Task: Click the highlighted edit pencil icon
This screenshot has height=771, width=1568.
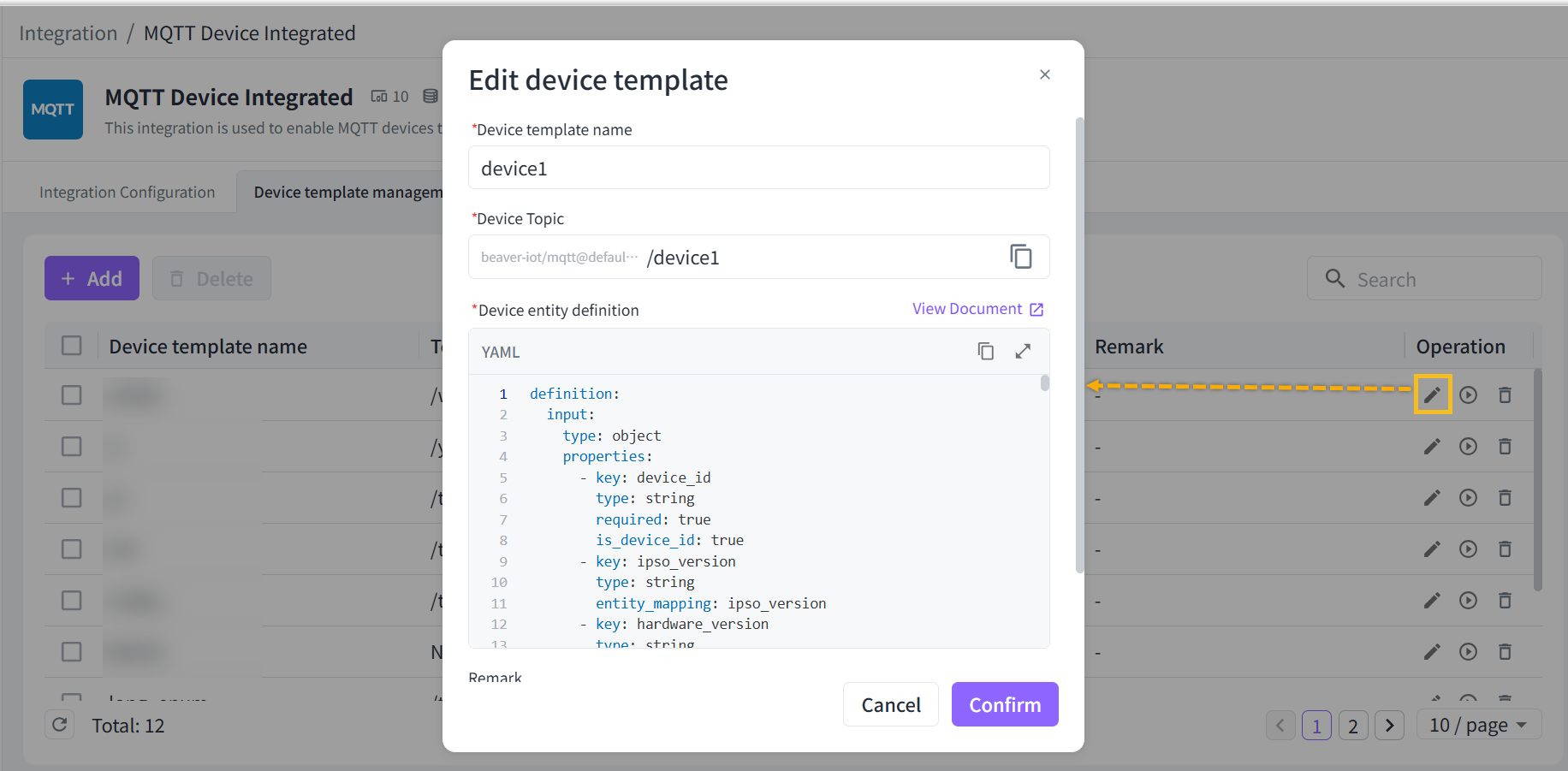Action: (1432, 394)
